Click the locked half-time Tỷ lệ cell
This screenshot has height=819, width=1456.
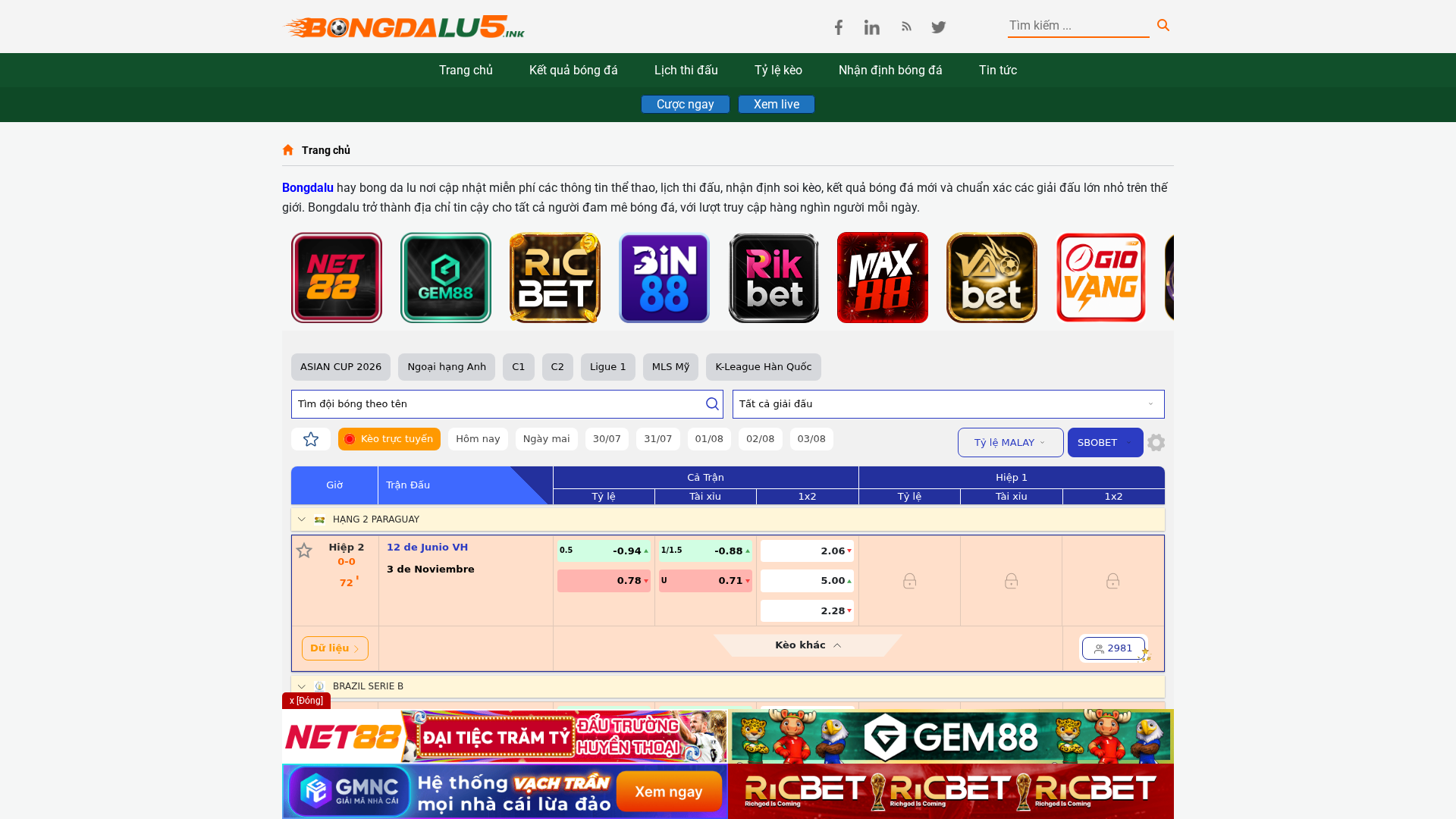pyautogui.click(x=909, y=581)
